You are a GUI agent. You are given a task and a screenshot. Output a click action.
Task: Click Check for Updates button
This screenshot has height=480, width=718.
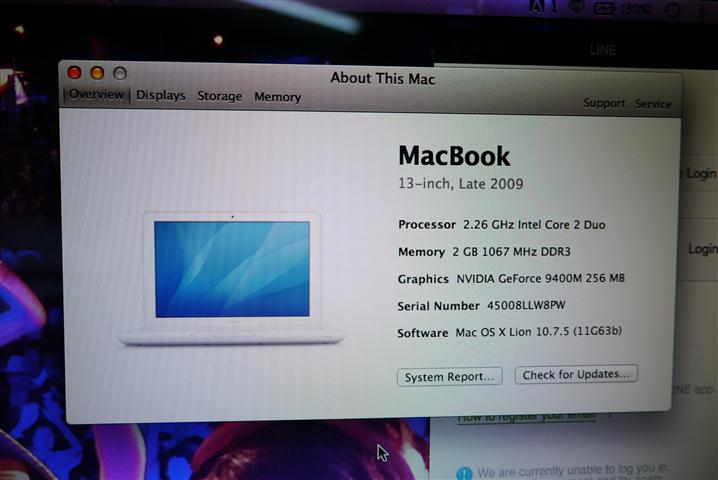coord(576,375)
